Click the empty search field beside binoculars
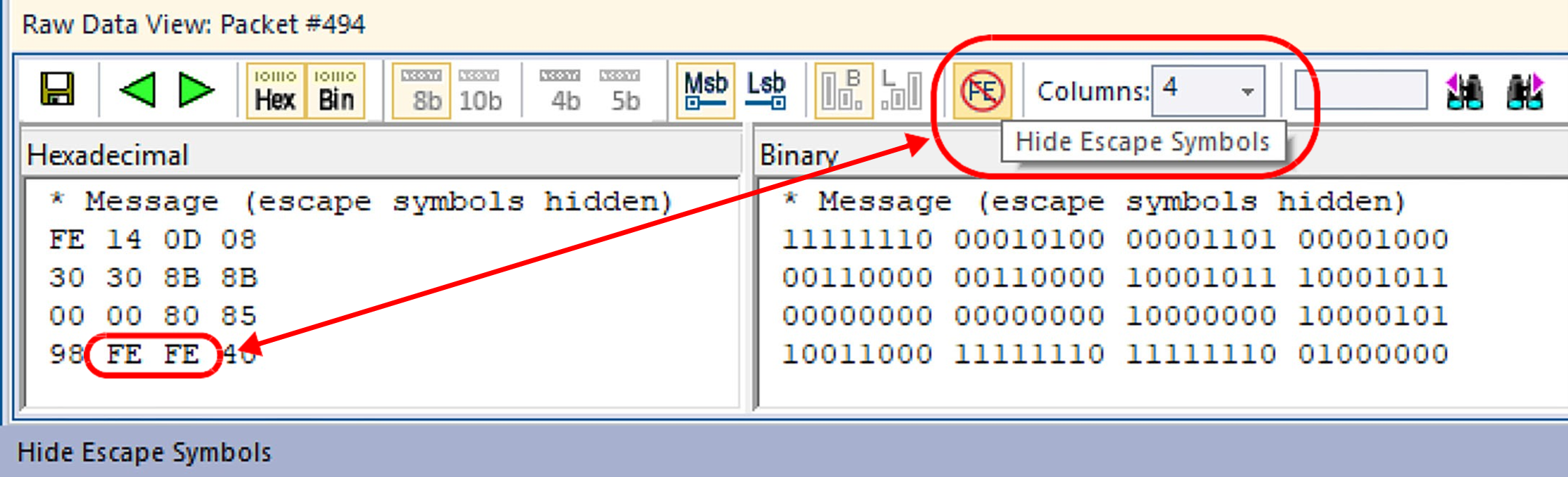This screenshot has width=1568, height=477. click(1360, 90)
